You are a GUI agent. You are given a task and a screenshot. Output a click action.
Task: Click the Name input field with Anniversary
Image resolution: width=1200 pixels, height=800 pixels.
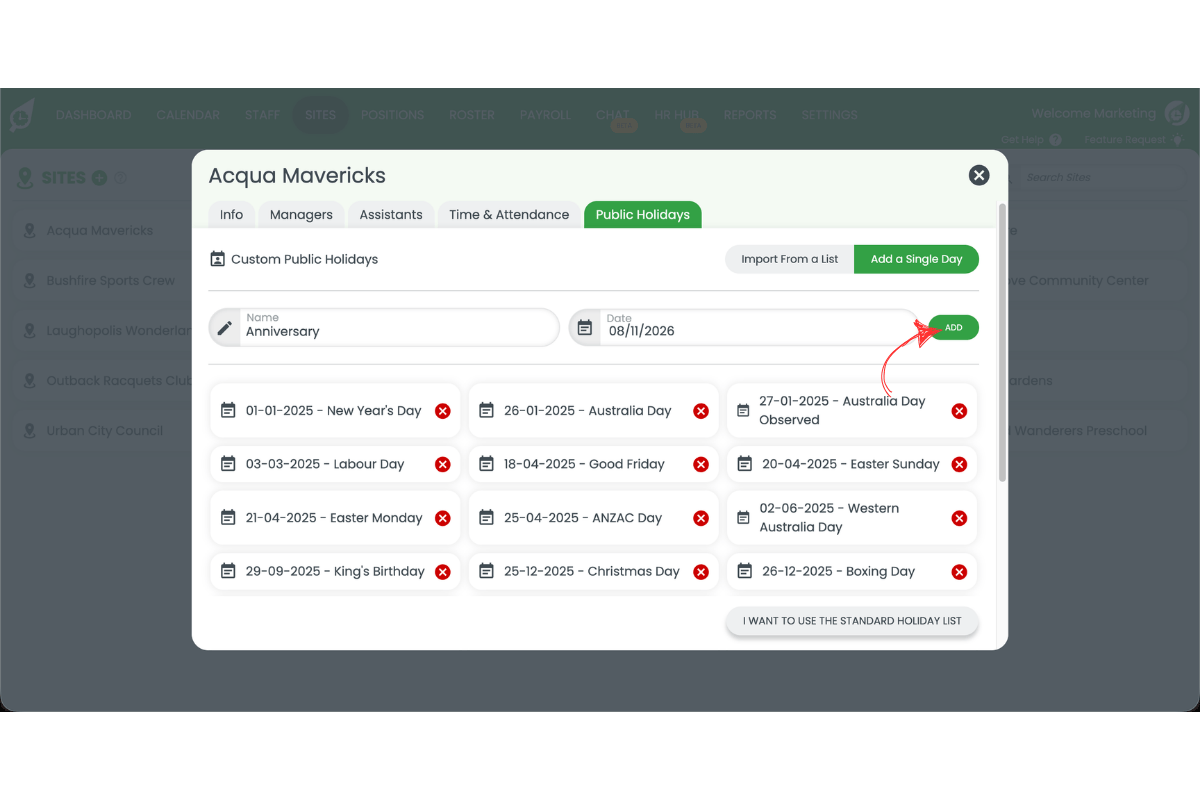point(395,331)
